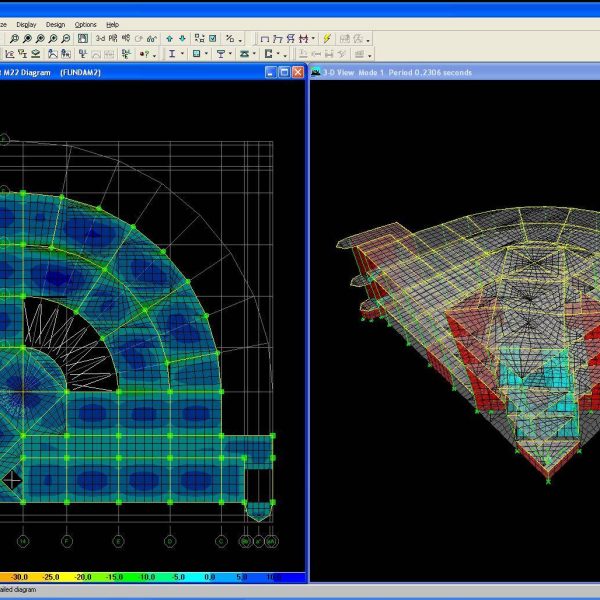Open the Design menu

coord(55,24)
